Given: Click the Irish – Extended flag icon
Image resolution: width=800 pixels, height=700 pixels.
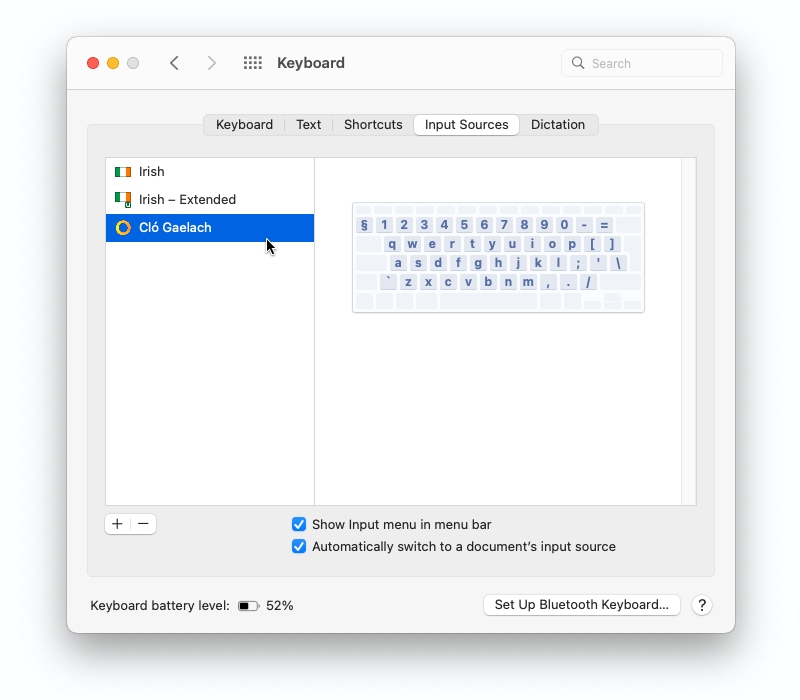Looking at the screenshot, I should [122, 199].
